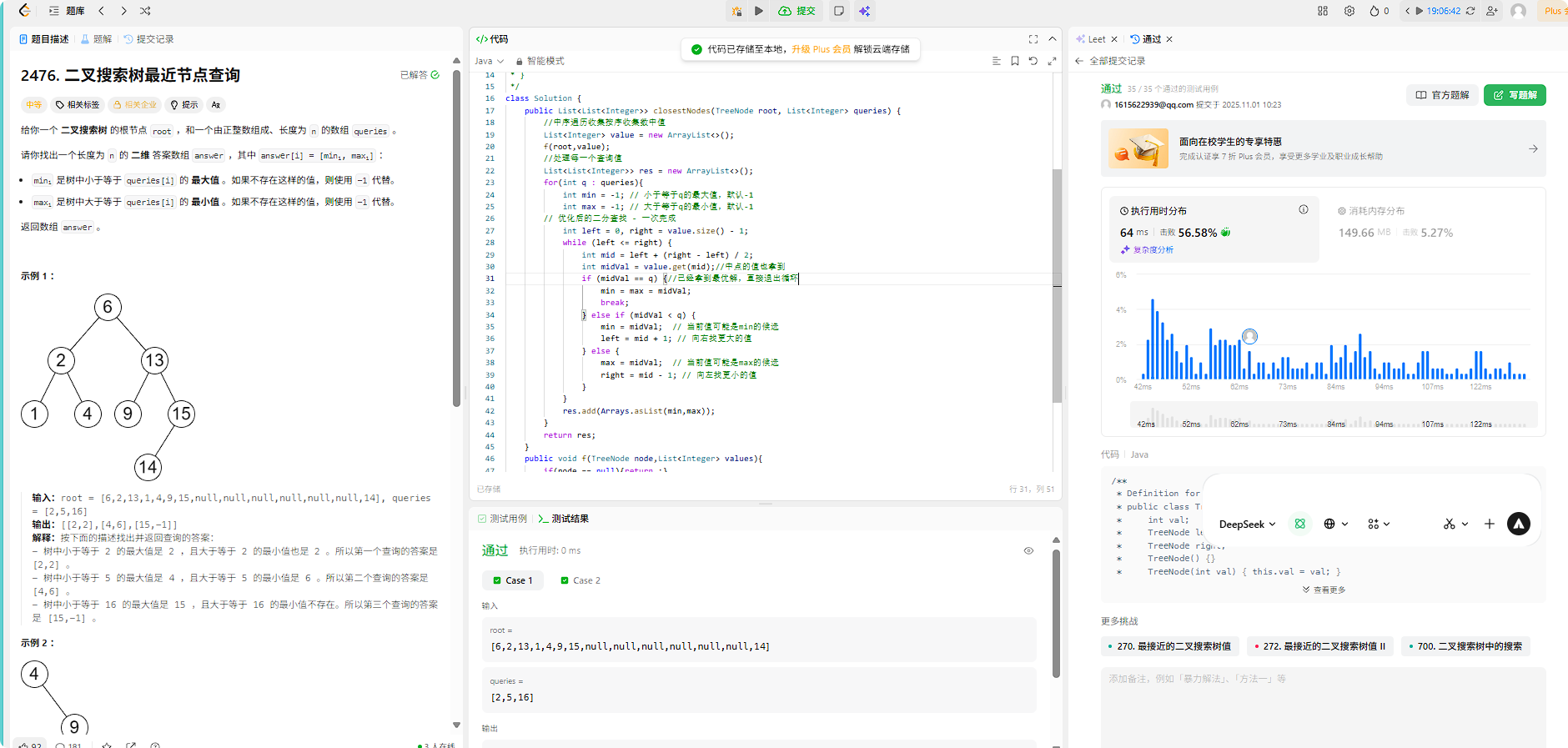The image size is (1568, 748).
Task: Open student discount banner arrow
Action: coord(1533,148)
